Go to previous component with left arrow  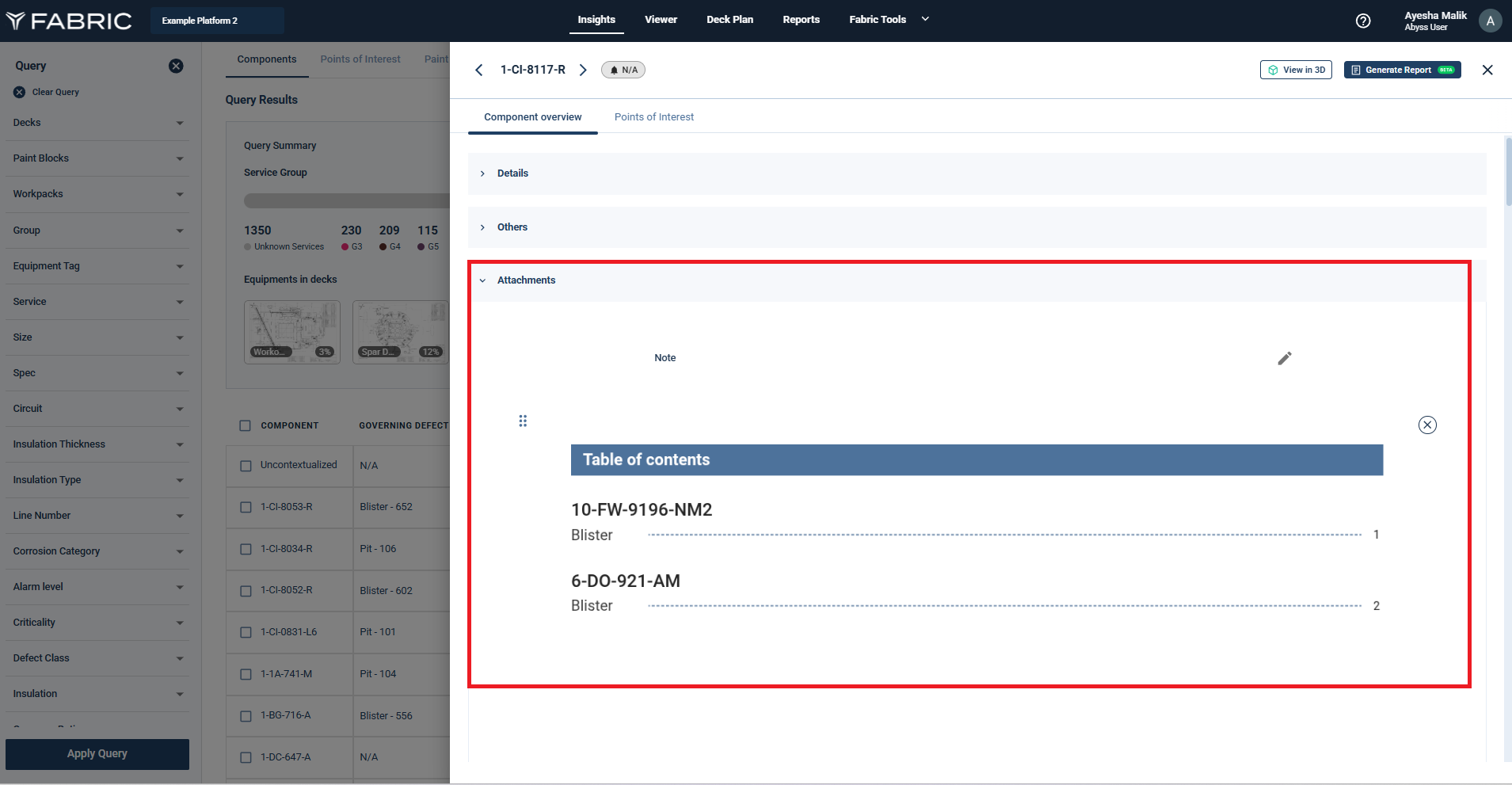pos(479,70)
